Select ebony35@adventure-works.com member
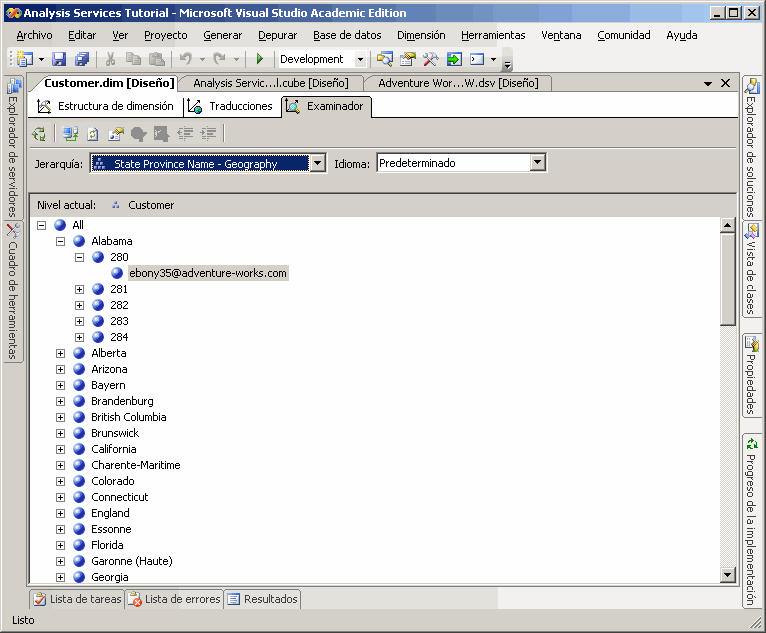 (208, 273)
